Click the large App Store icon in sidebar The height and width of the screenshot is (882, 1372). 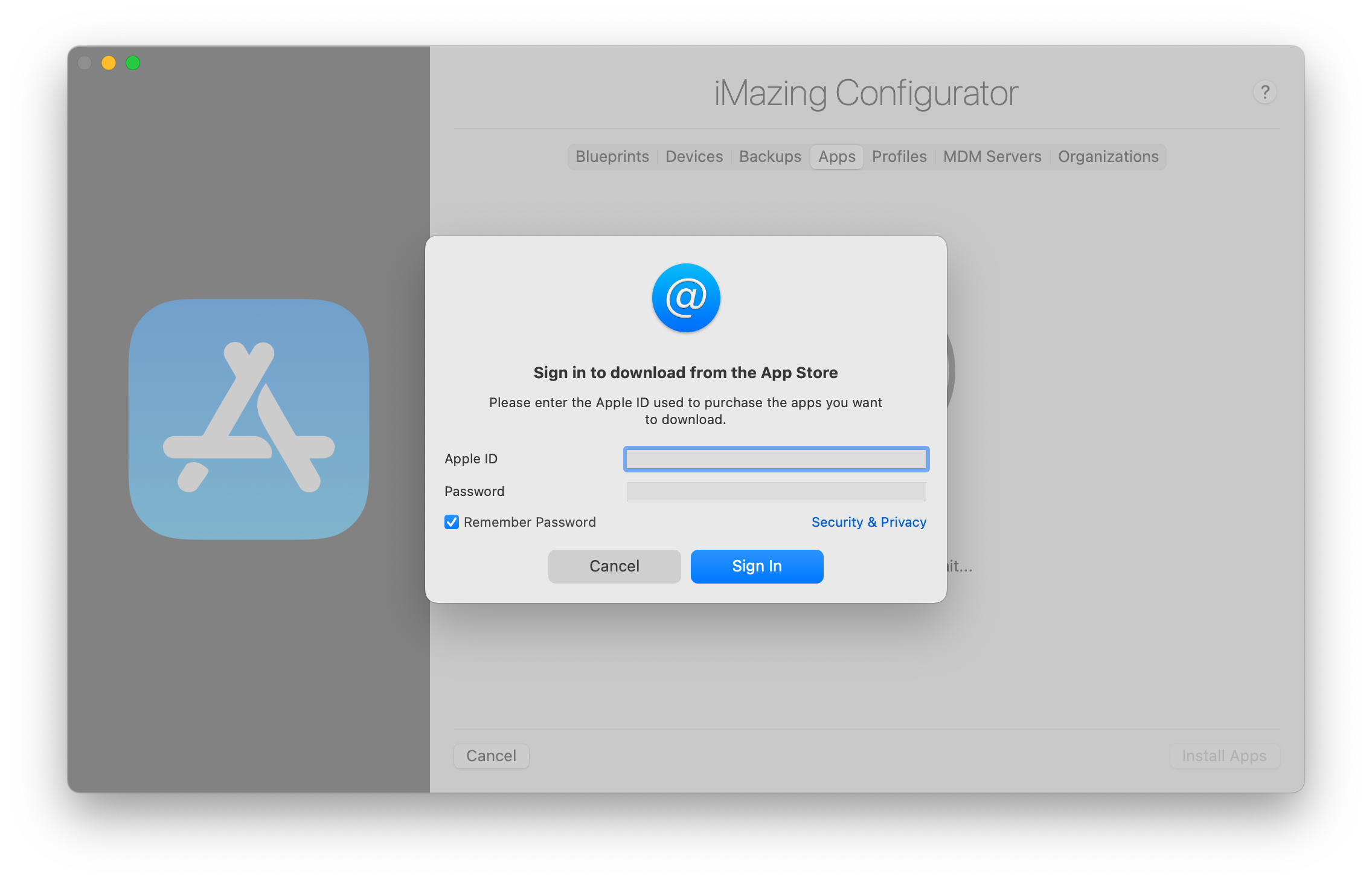coord(249,419)
